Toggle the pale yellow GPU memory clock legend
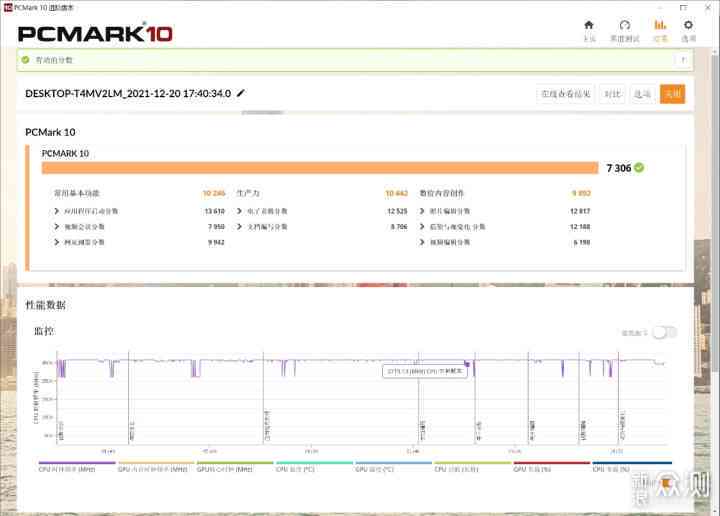The width and height of the screenshot is (720, 516). [156, 467]
